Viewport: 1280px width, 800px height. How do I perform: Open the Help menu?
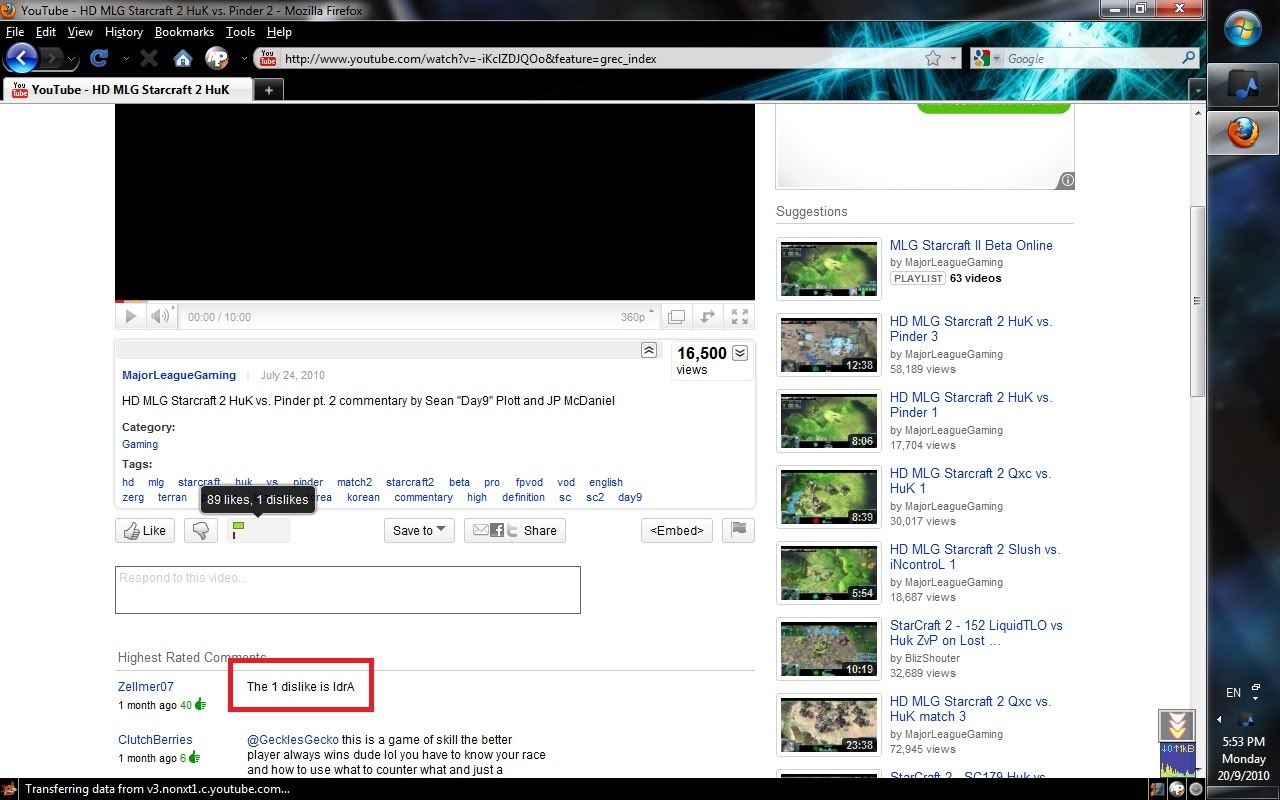point(279,32)
